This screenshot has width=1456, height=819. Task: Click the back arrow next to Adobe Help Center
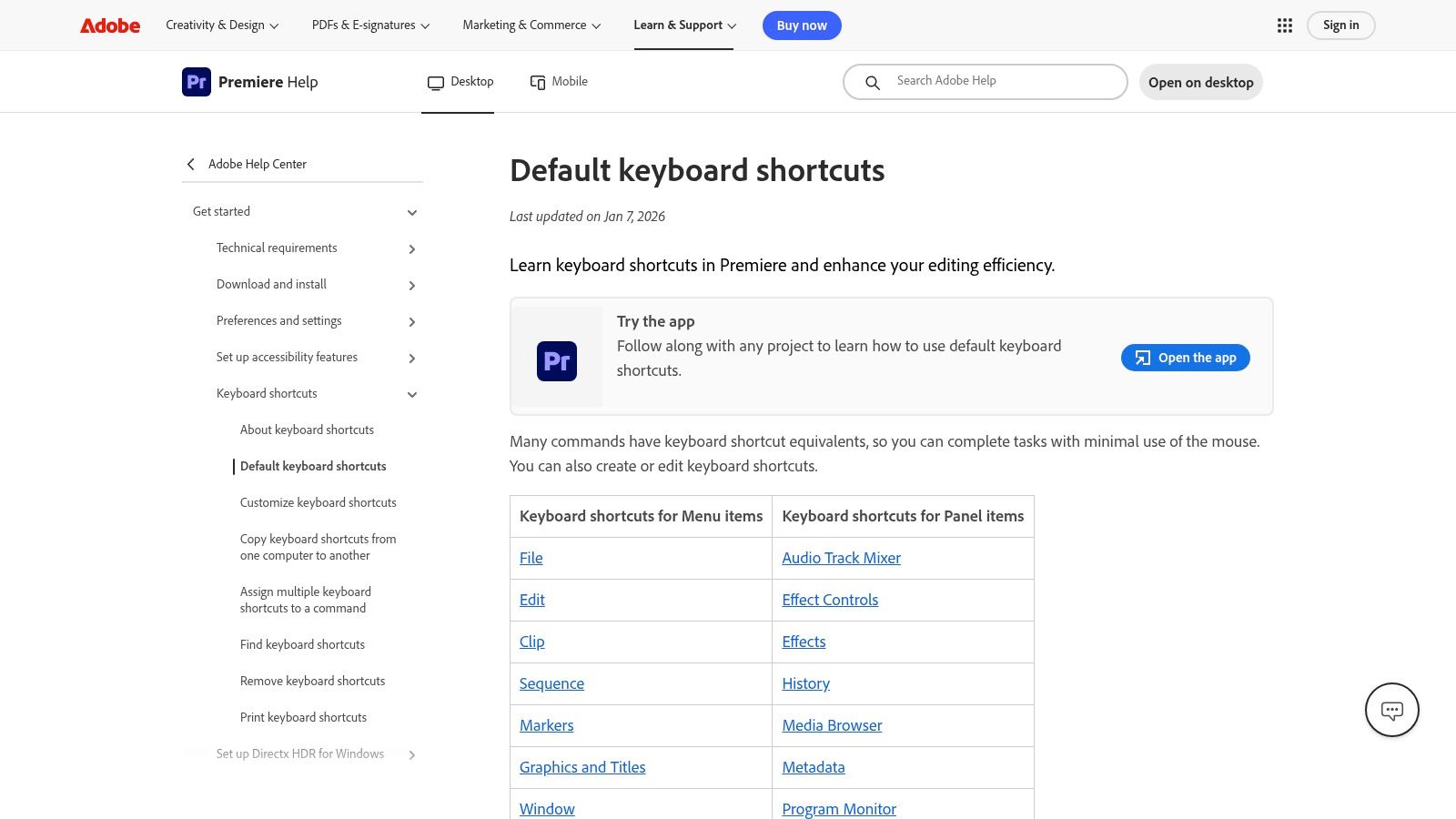(x=191, y=164)
